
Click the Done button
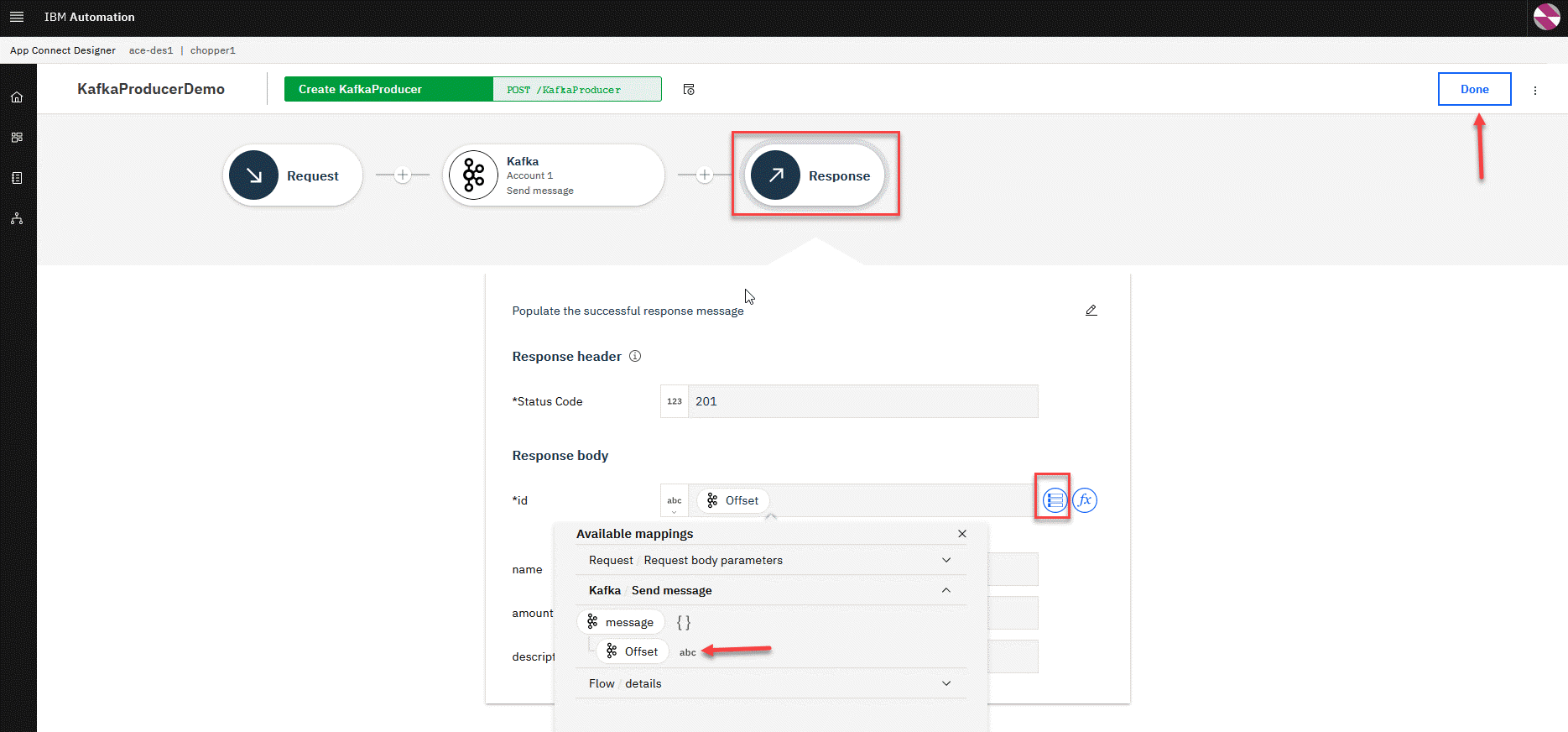tap(1474, 89)
